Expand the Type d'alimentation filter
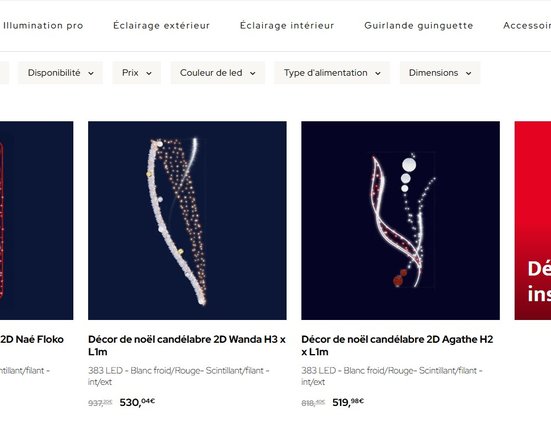551x431 pixels. click(x=332, y=73)
